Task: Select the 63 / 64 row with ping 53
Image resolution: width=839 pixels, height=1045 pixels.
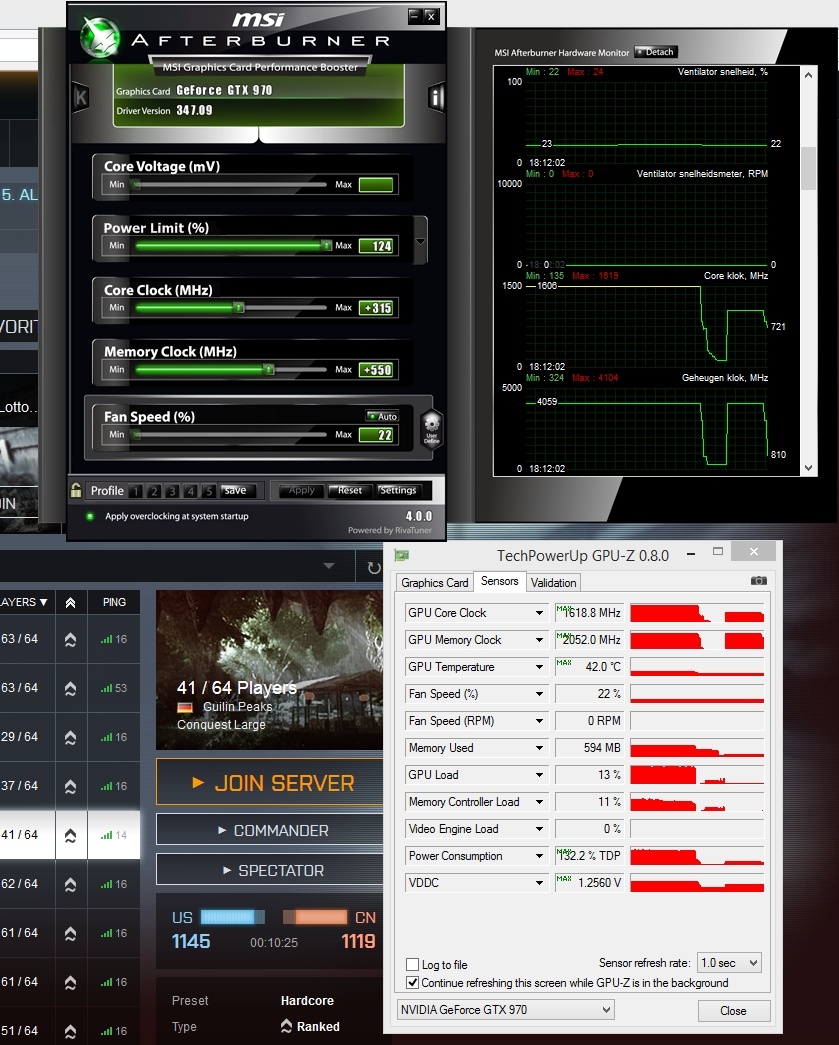Action: click(x=70, y=688)
